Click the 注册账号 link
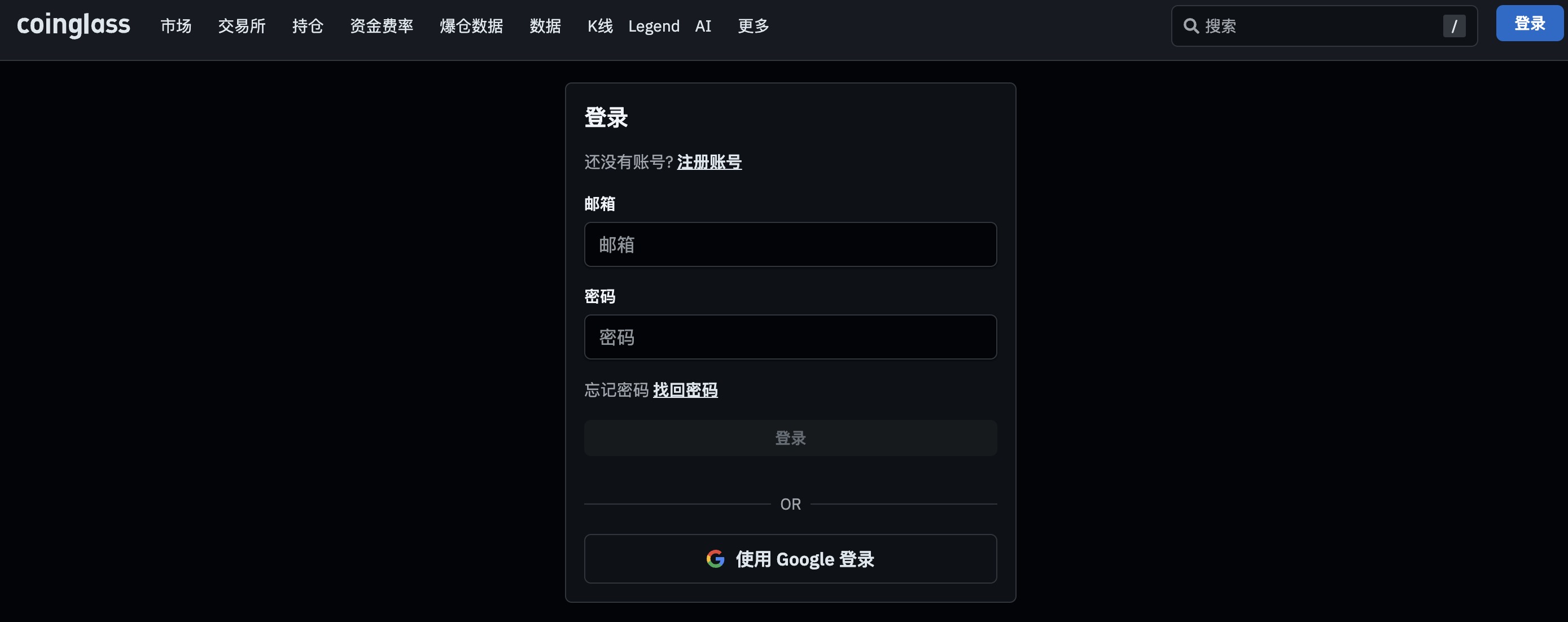The width and height of the screenshot is (1568, 622). click(709, 162)
